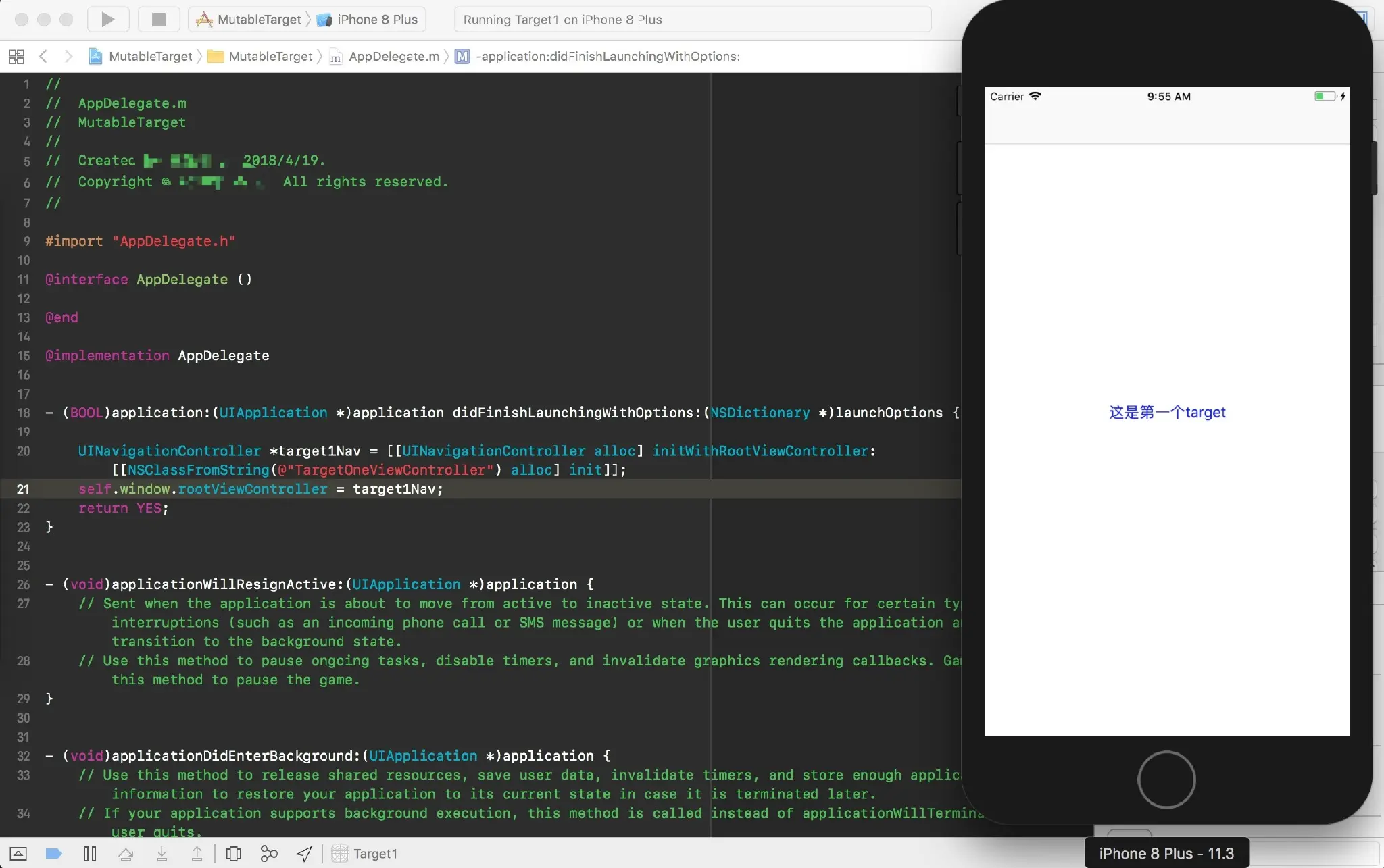Click the Carrier label in simulator

click(1007, 96)
